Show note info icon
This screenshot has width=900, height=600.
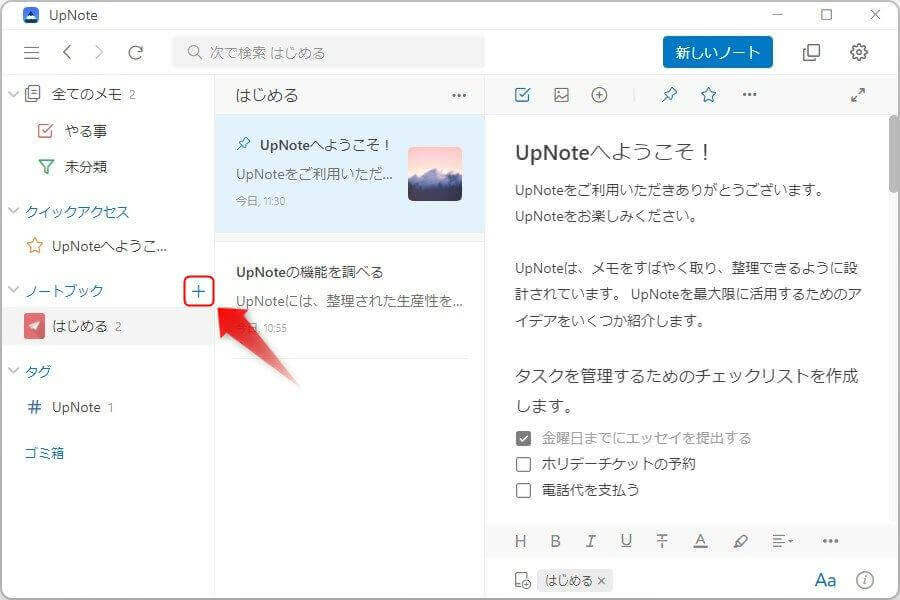coord(865,580)
